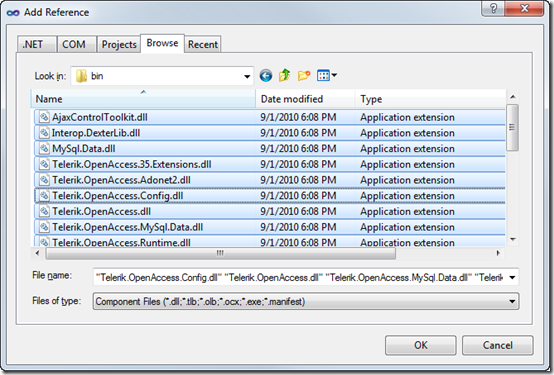Click the horizontal scrollbar thumb
554x375 pixels.
220,253
